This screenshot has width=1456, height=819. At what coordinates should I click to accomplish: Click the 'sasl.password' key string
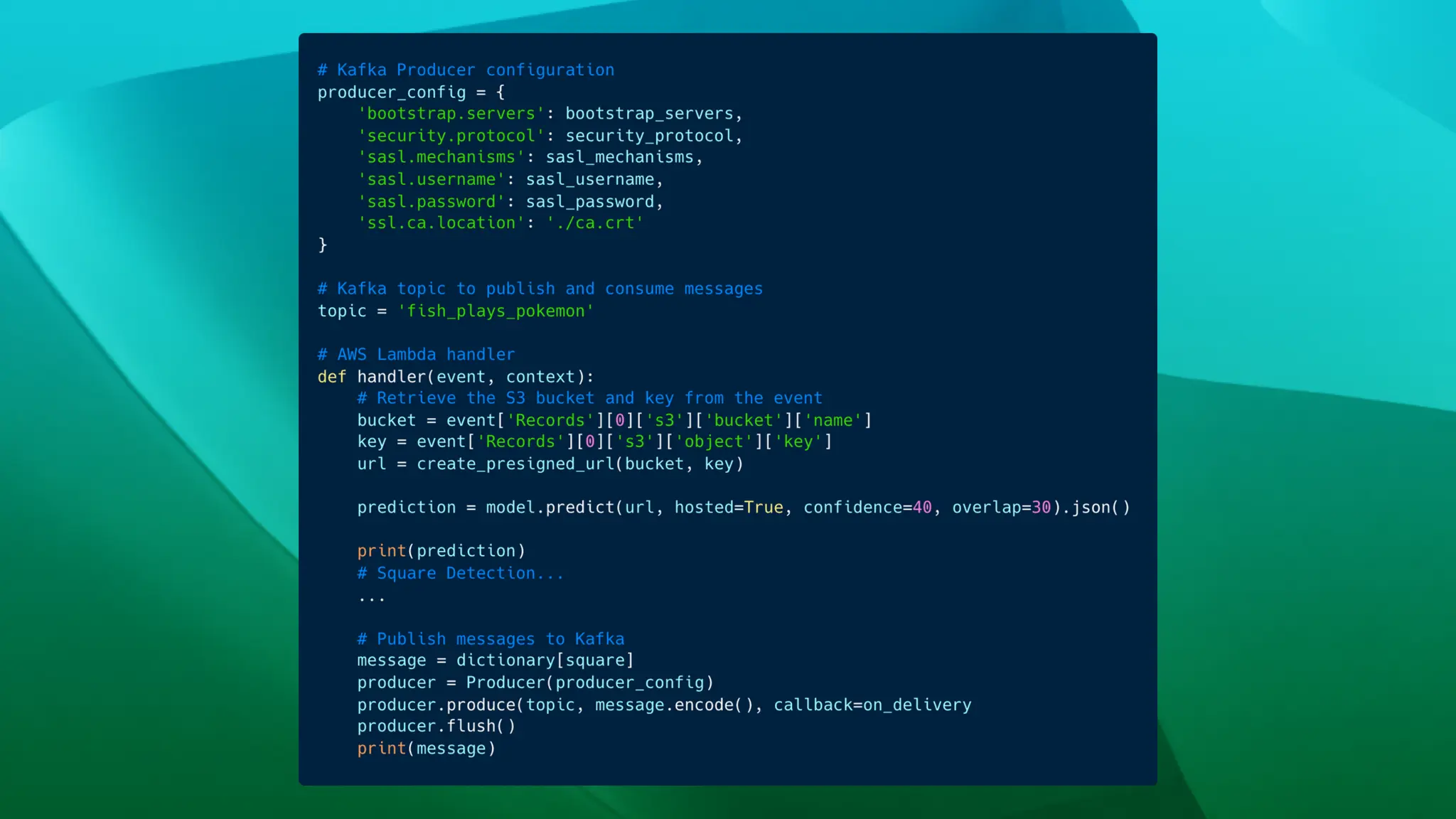pos(431,202)
